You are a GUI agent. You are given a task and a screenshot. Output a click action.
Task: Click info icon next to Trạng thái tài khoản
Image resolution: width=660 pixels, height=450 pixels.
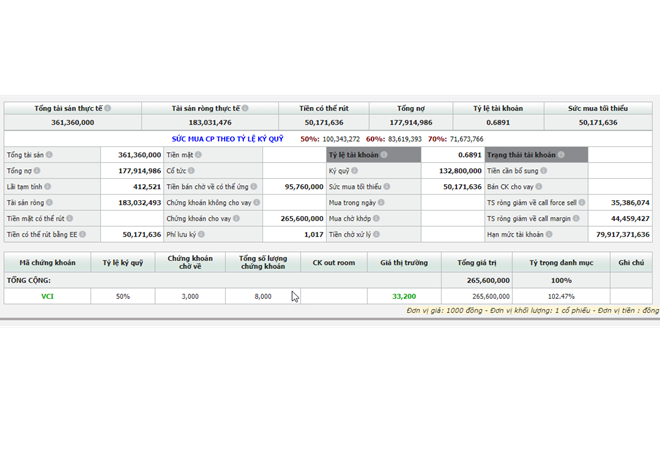pos(560,155)
